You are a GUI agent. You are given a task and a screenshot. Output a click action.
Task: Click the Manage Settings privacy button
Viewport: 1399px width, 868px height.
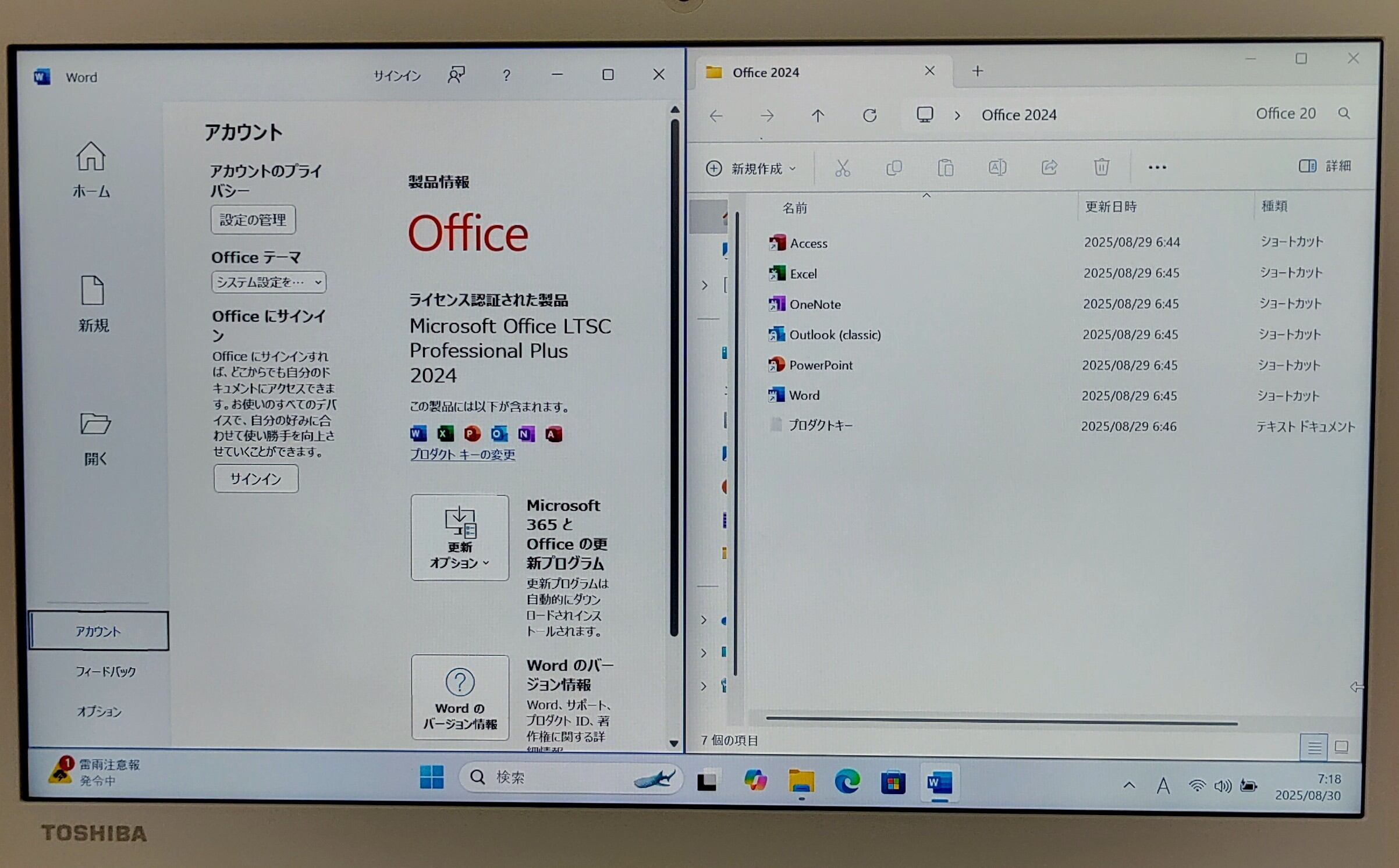click(253, 220)
